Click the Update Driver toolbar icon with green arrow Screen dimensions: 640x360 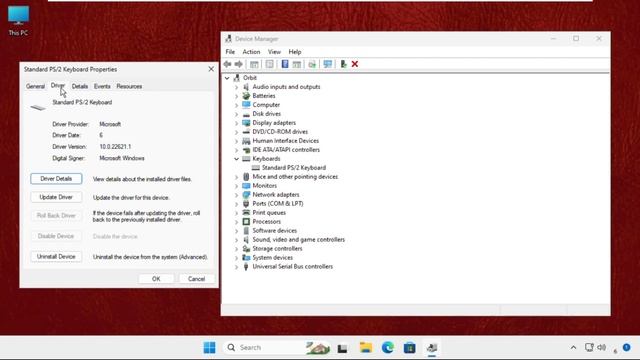pos(312,64)
